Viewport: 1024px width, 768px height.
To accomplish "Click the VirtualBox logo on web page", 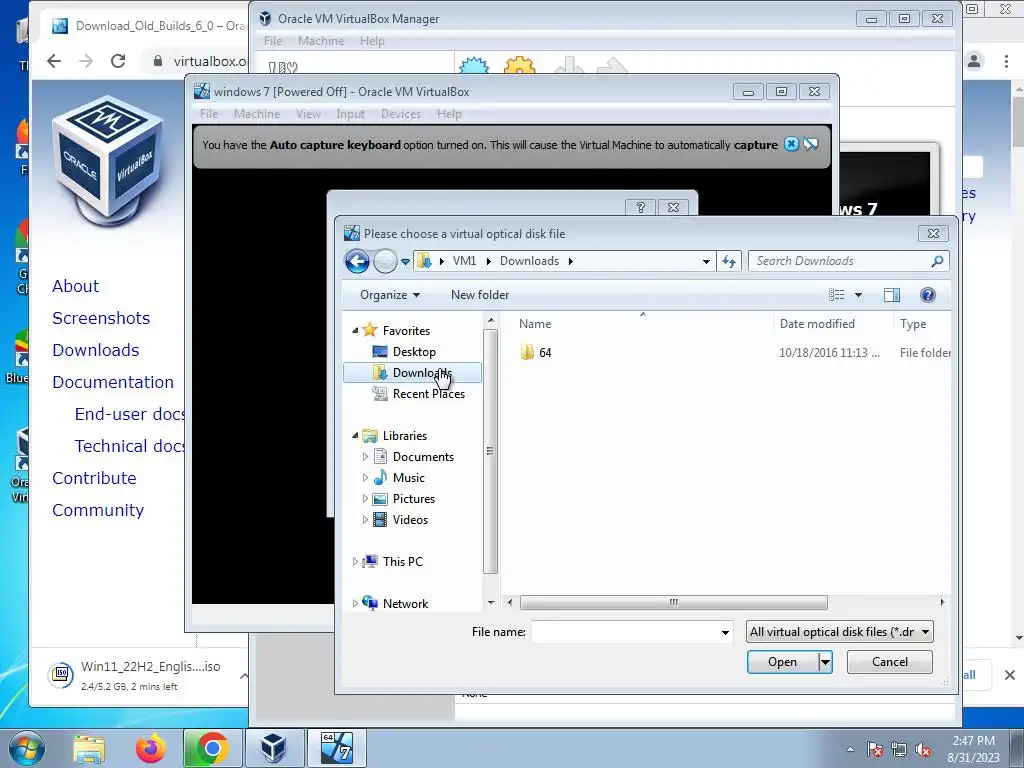I will click(107, 161).
